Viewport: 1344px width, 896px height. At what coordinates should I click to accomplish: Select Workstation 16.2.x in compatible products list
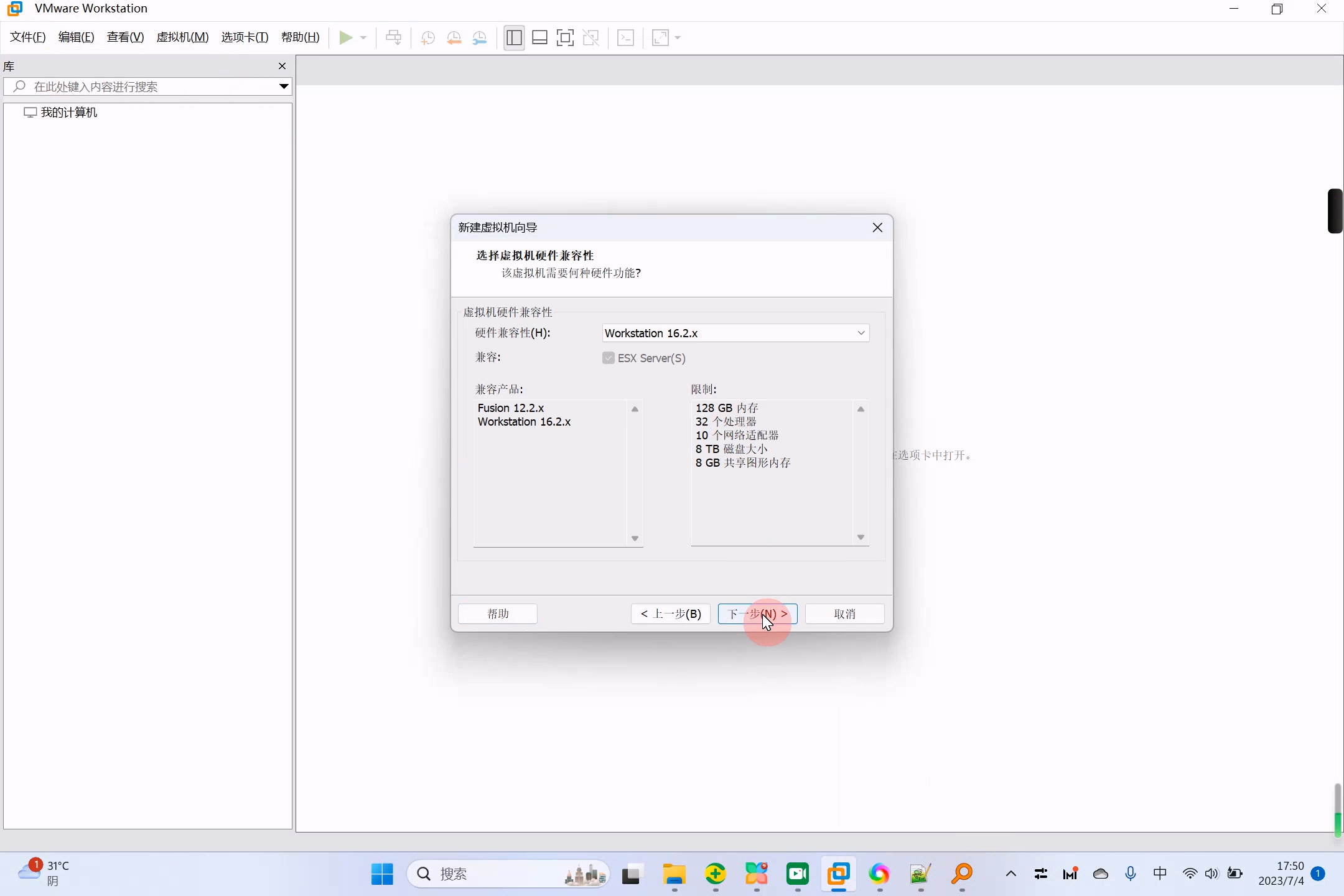[525, 422]
